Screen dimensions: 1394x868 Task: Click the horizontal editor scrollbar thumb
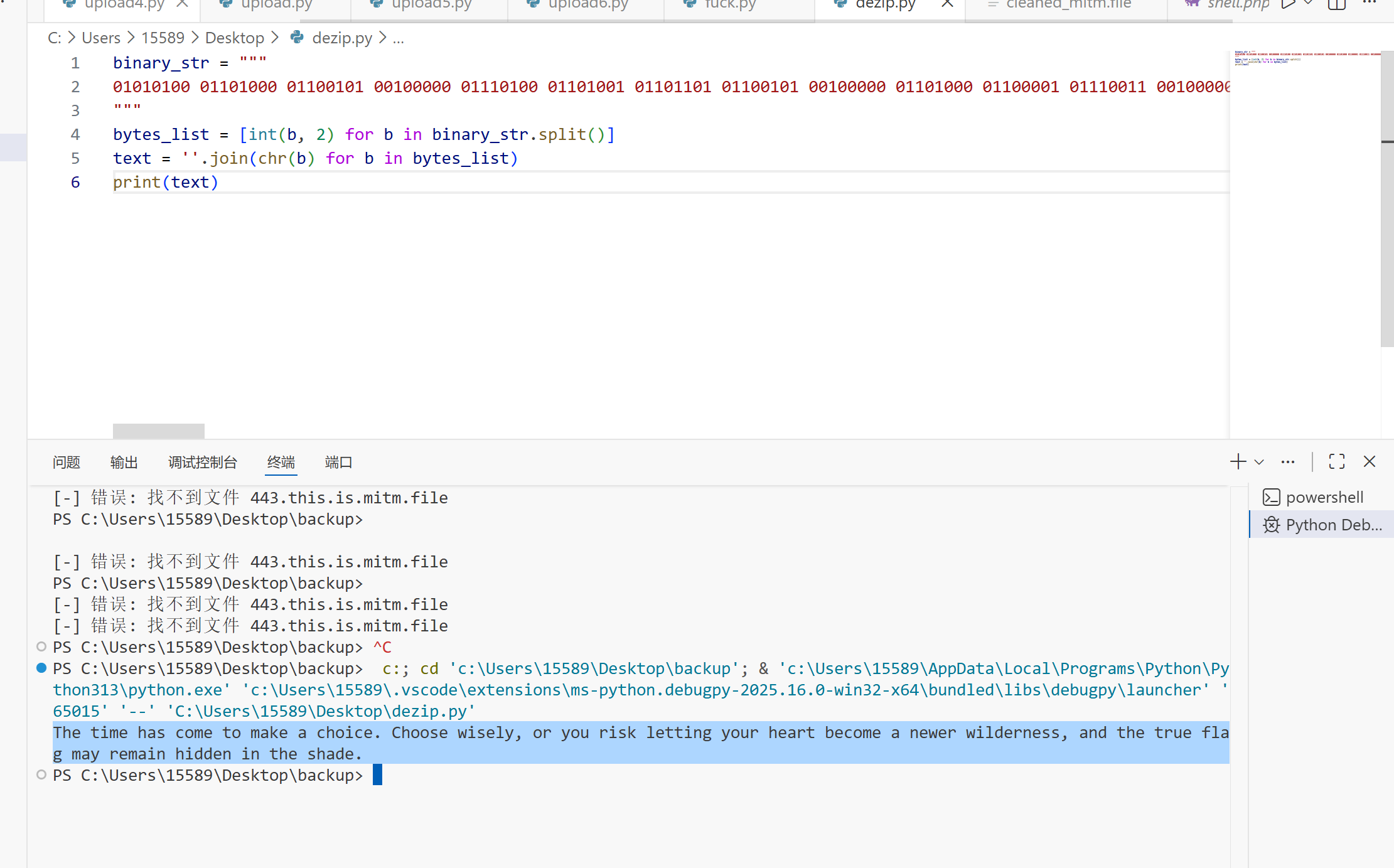pyautogui.click(x=158, y=431)
